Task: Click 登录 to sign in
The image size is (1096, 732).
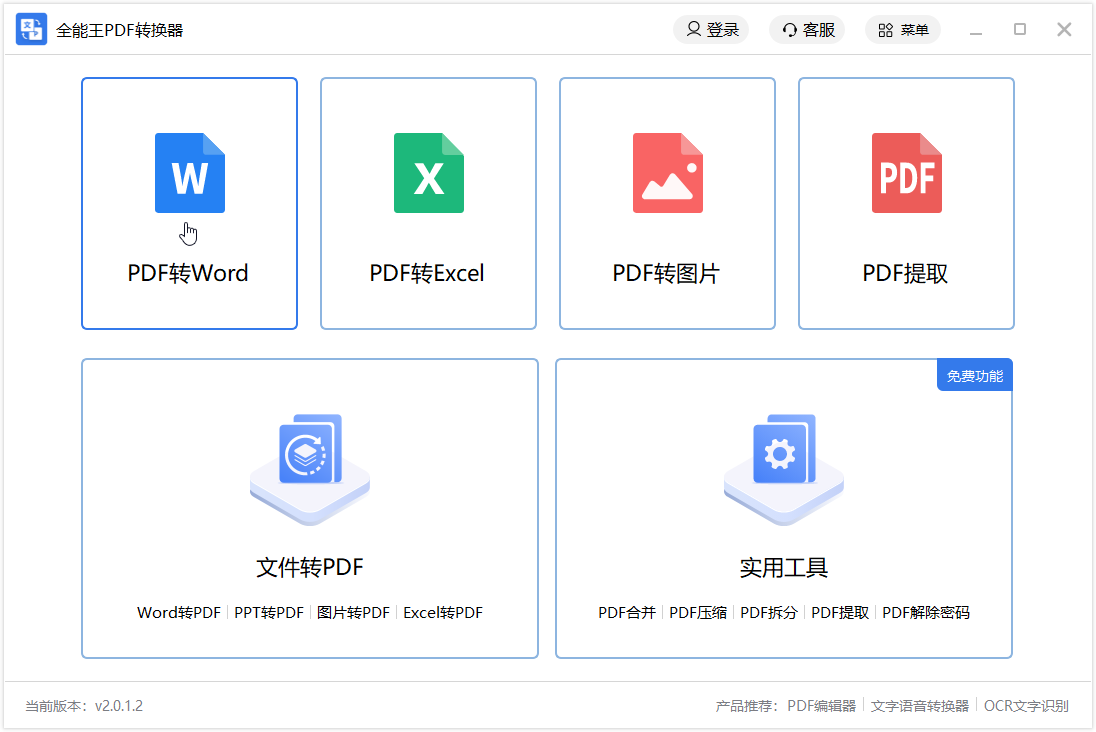Action: tap(711, 29)
